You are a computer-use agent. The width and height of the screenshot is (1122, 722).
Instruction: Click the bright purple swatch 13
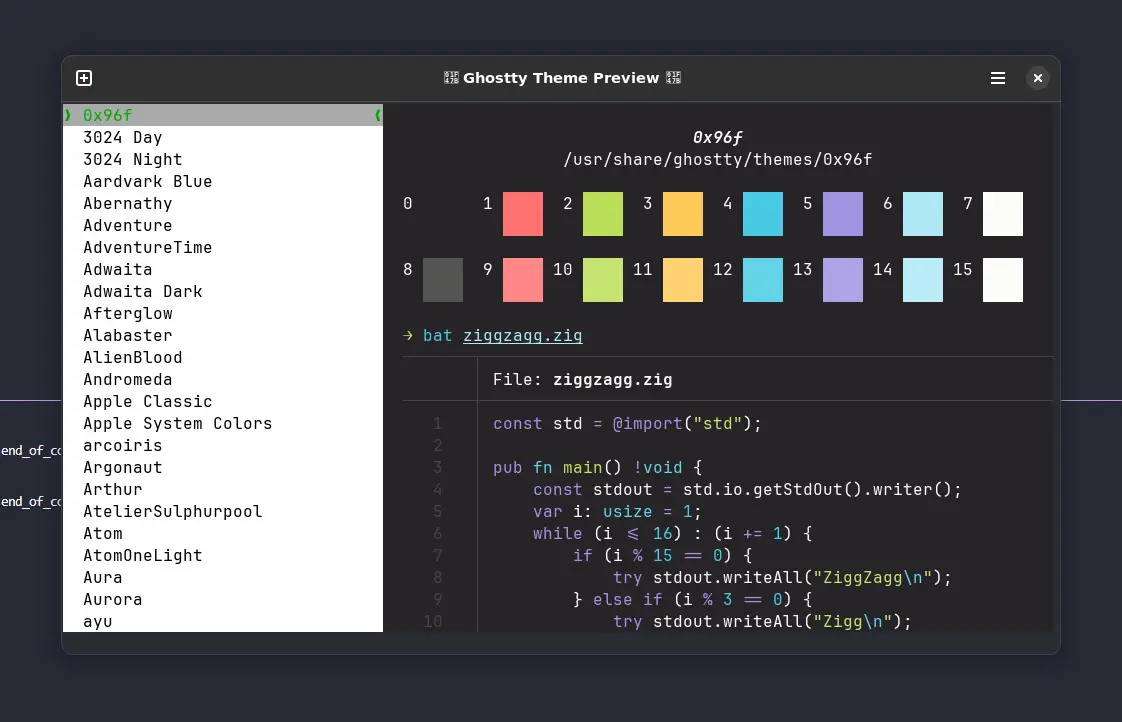[x=843, y=280]
